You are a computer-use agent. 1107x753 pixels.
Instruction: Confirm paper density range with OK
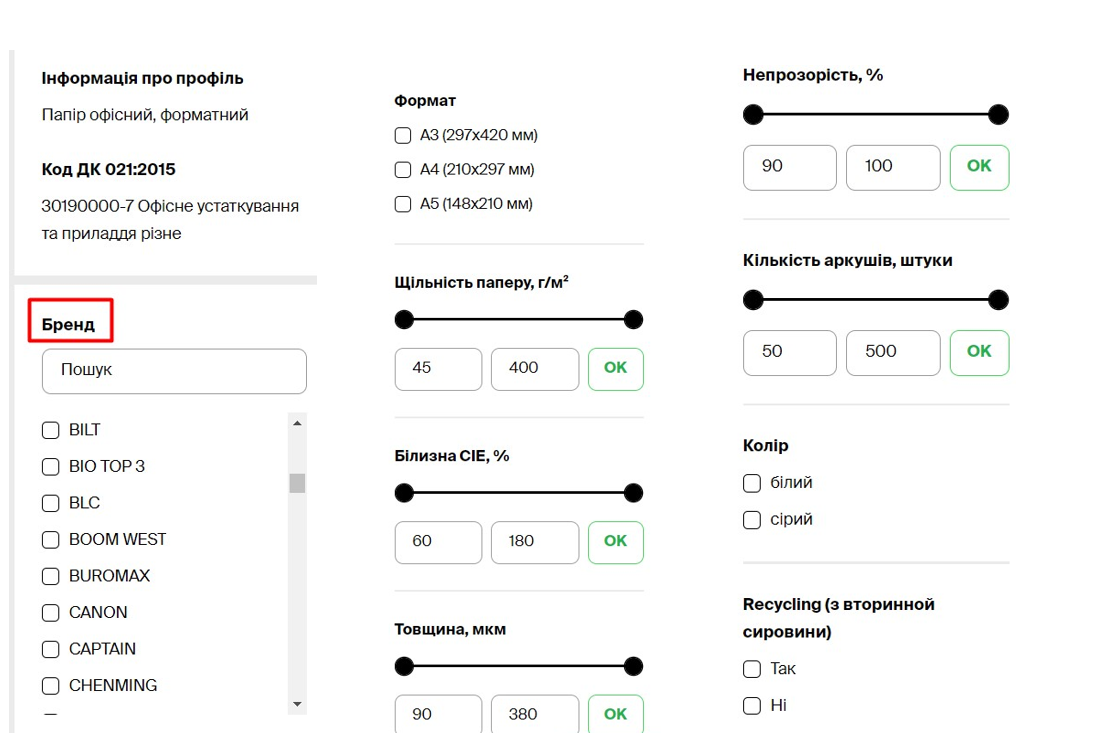pos(615,368)
